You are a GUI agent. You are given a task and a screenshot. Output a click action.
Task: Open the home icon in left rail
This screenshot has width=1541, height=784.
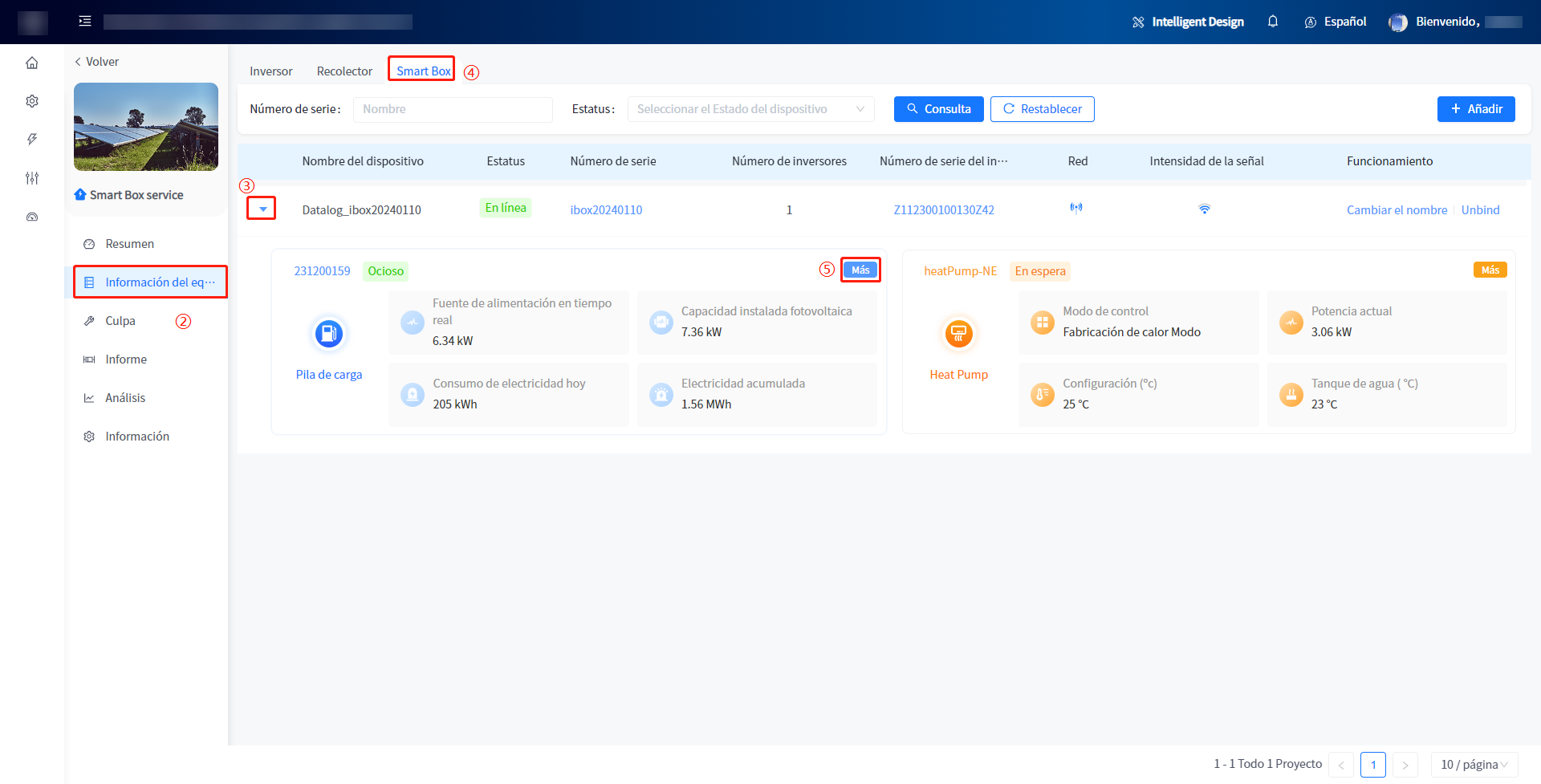(x=32, y=63)
